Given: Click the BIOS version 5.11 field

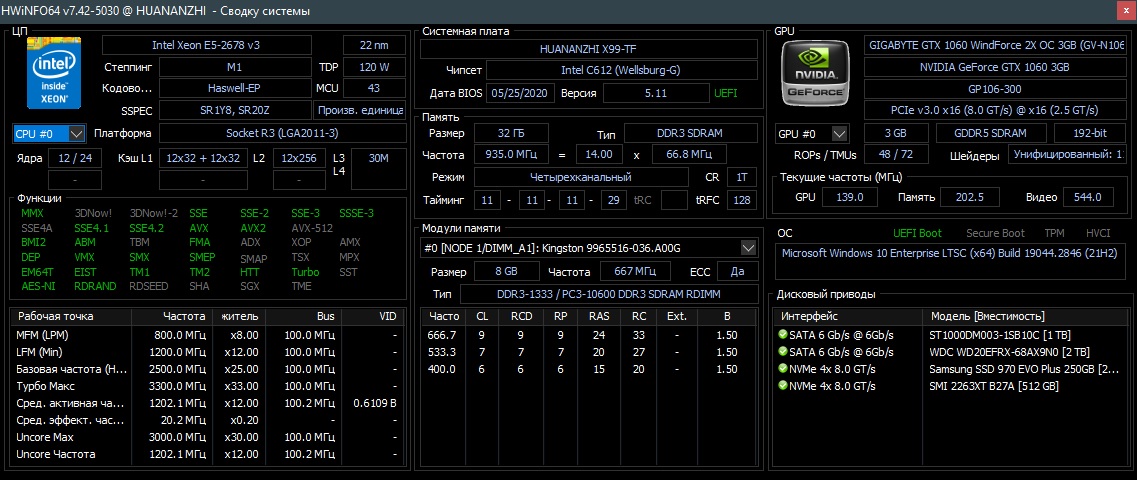Looking at the screenshot, I should point(656,93).
